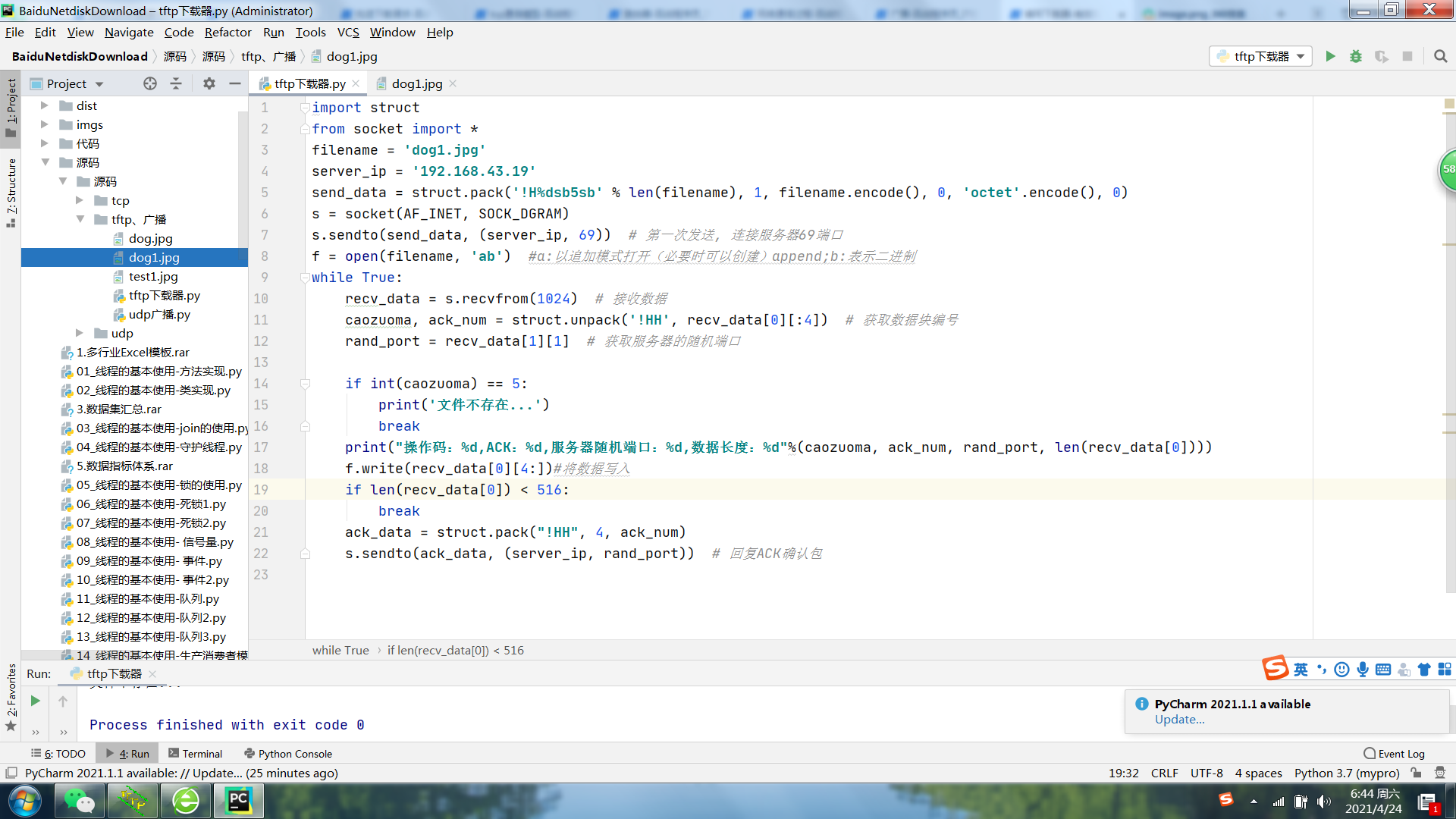Toggle fold marker at line 1 imports
Screen dimensions: 1456x819
click(x=305, y=108)
